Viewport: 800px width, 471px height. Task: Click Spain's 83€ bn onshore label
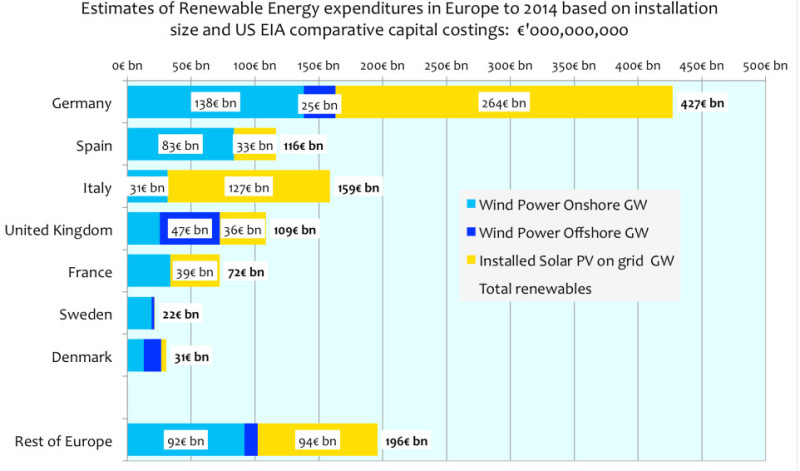pyautogui.click(x=181, y=145)
